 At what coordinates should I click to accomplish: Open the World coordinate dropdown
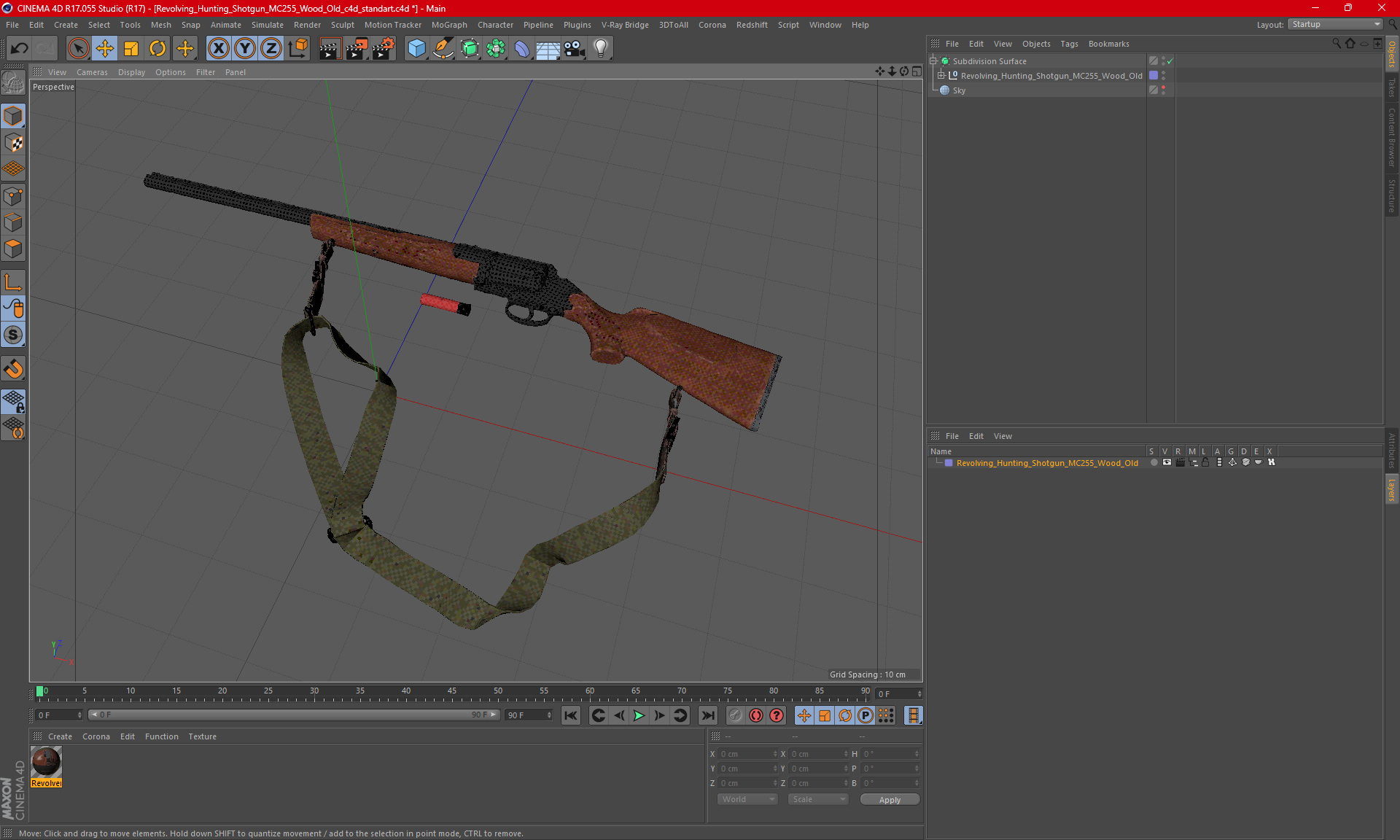click(747, 799)
